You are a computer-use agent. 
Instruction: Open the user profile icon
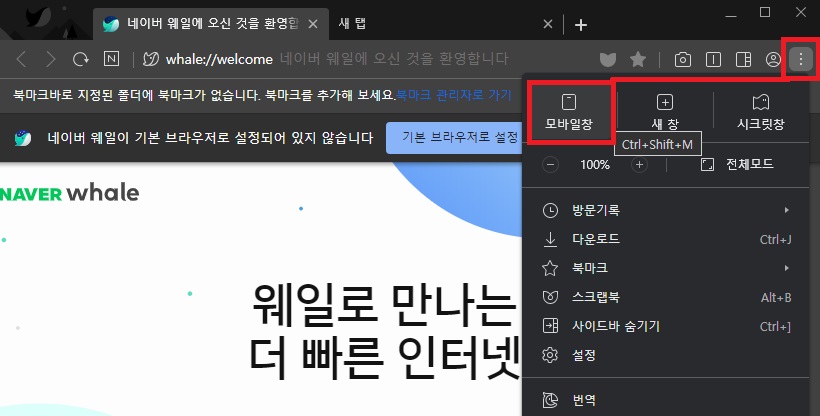[773, 60]
